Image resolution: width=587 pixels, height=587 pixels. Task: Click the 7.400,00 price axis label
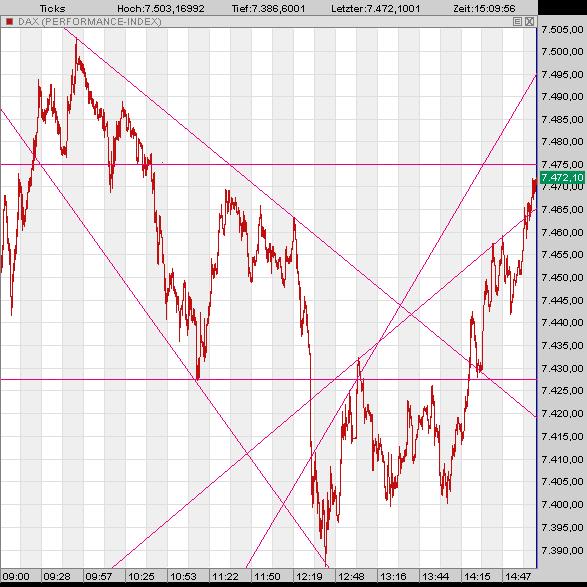[562, 505]
